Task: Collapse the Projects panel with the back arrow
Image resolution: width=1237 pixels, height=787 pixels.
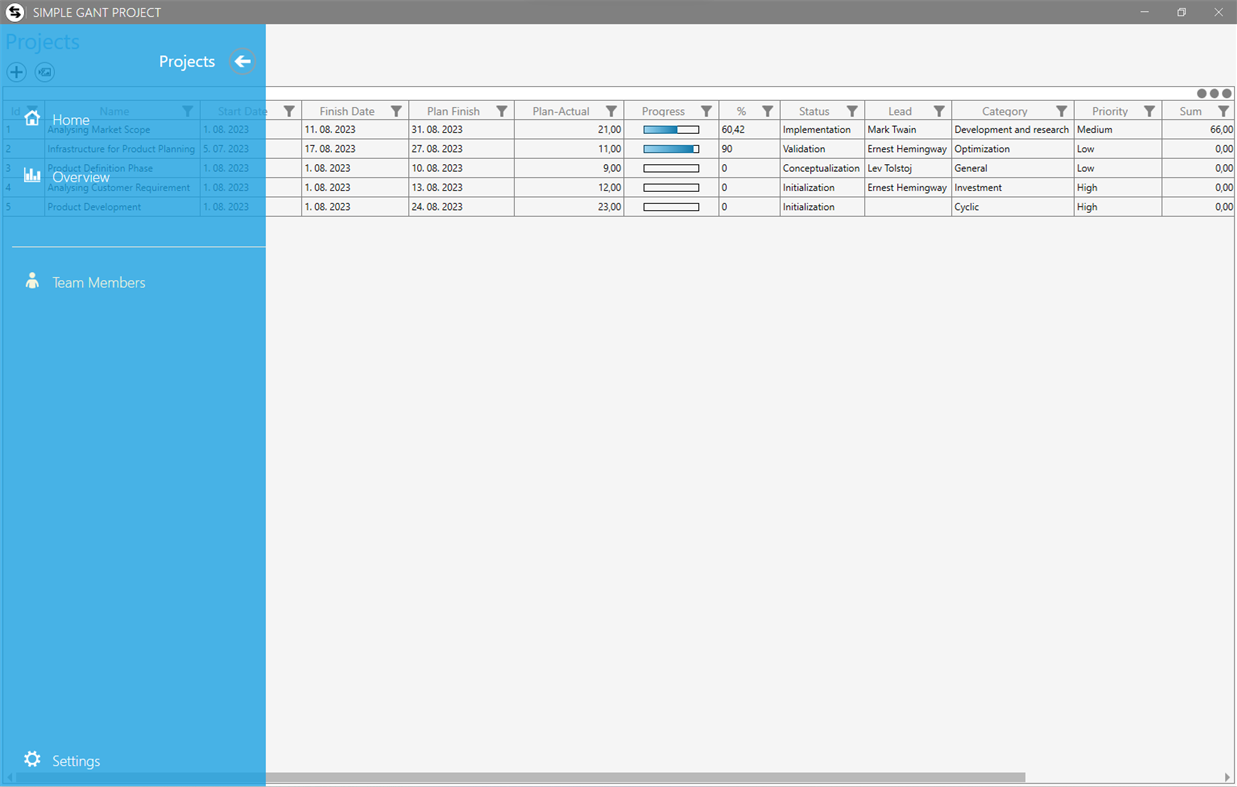Action: [242, 61]
